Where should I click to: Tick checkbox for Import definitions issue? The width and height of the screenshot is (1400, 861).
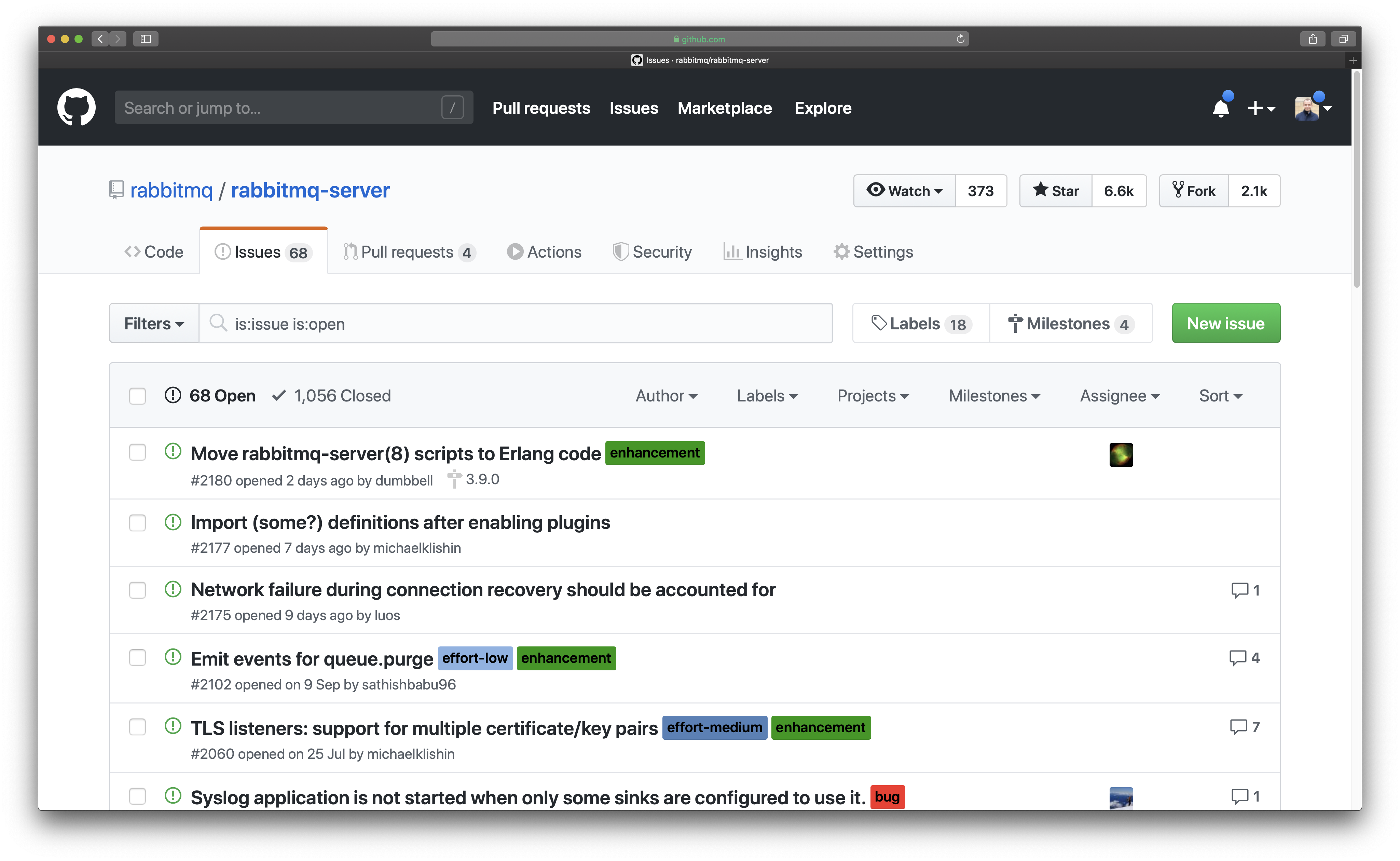click(x=137, y=523)
